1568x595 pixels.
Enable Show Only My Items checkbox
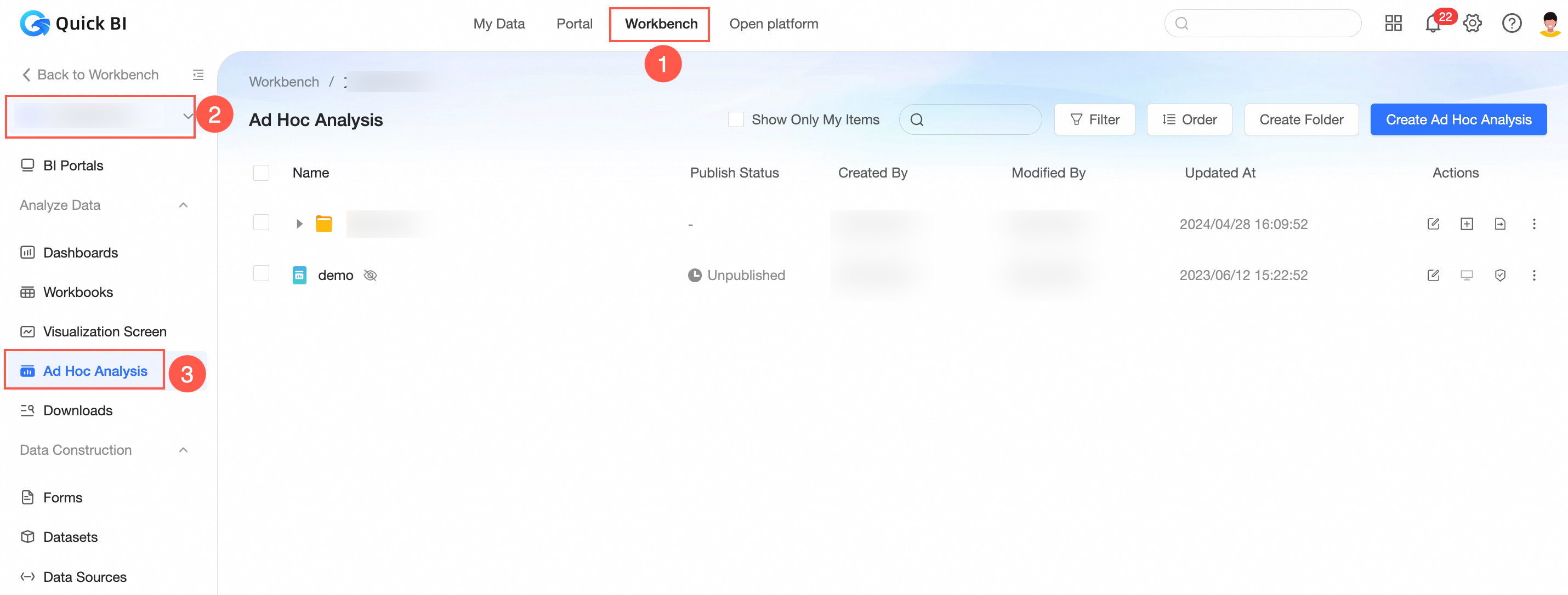[x=735, y=120]
